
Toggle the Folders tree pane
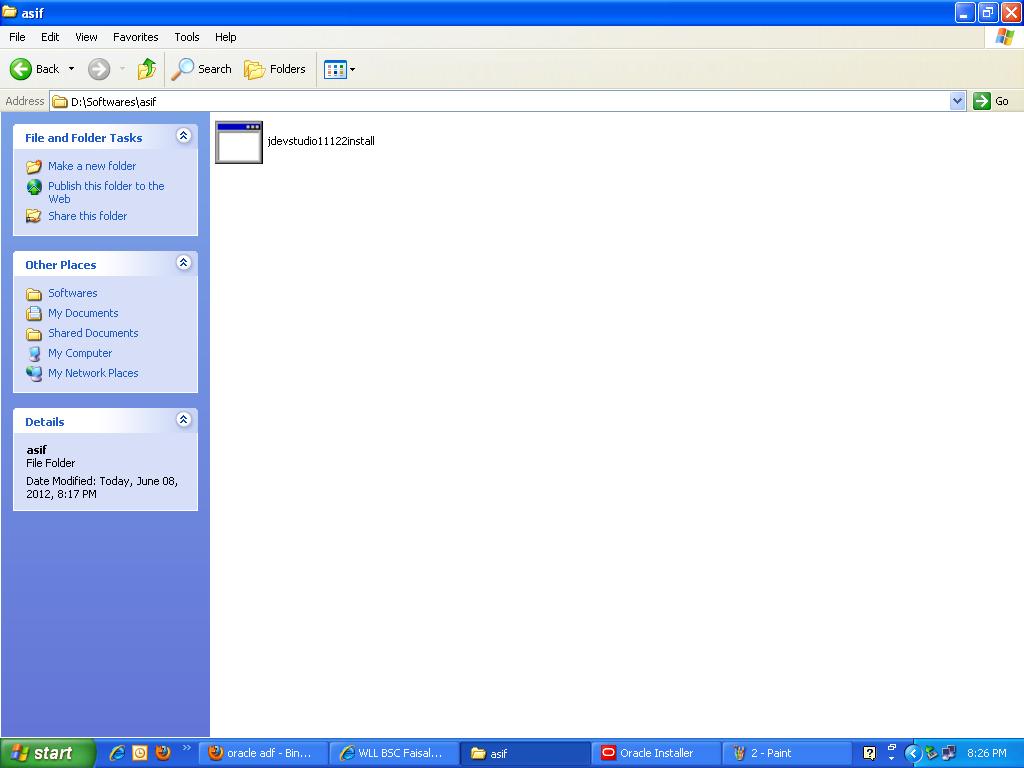(x=274, y=69)
